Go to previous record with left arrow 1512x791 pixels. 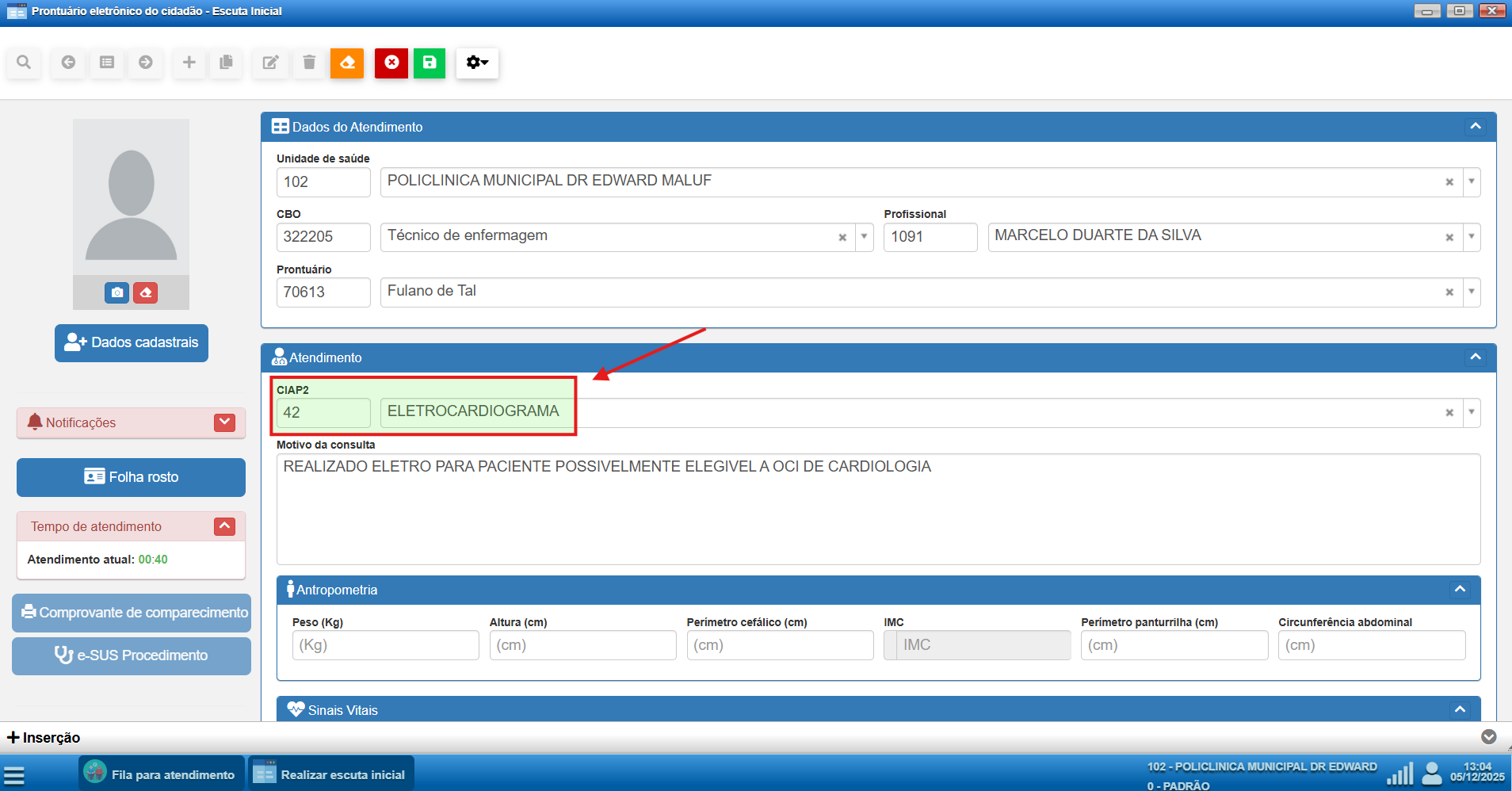click(x=68, y=63)
